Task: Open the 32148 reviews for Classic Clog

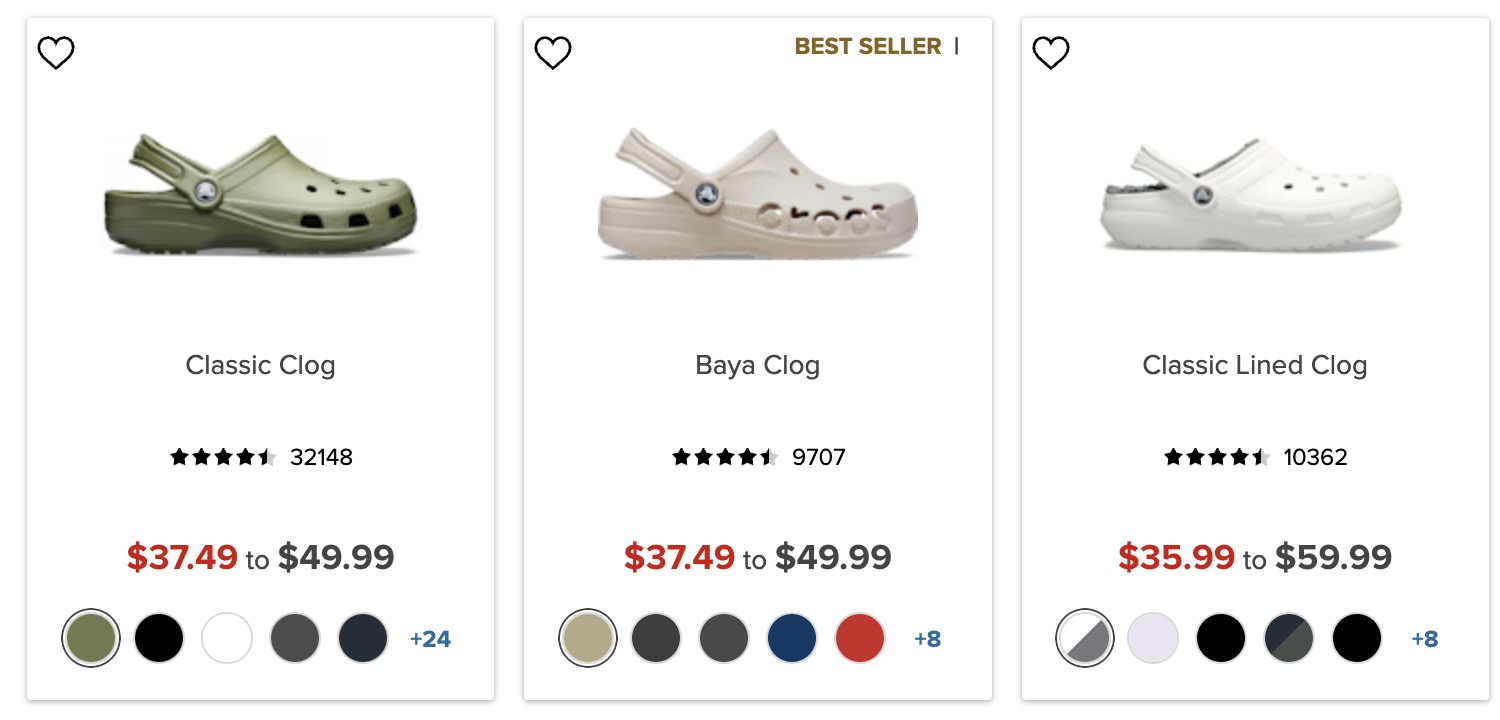Action: tap(321, 458)
